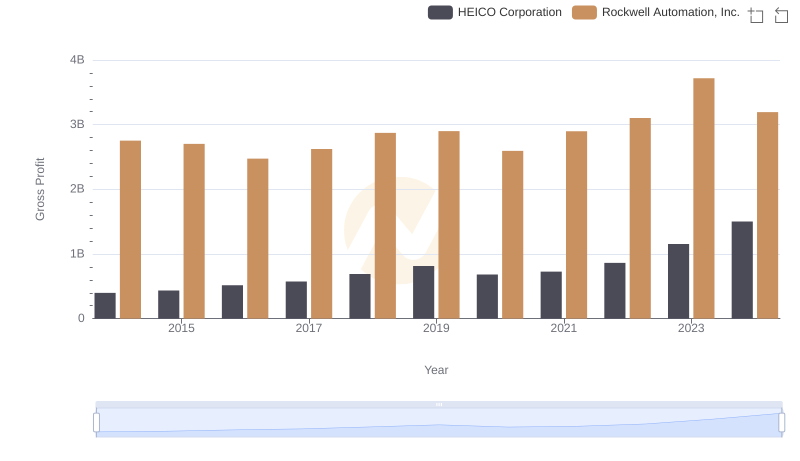Click the 2014 HEICO Corporation first dark bar
800x461 pixels.
105,305
